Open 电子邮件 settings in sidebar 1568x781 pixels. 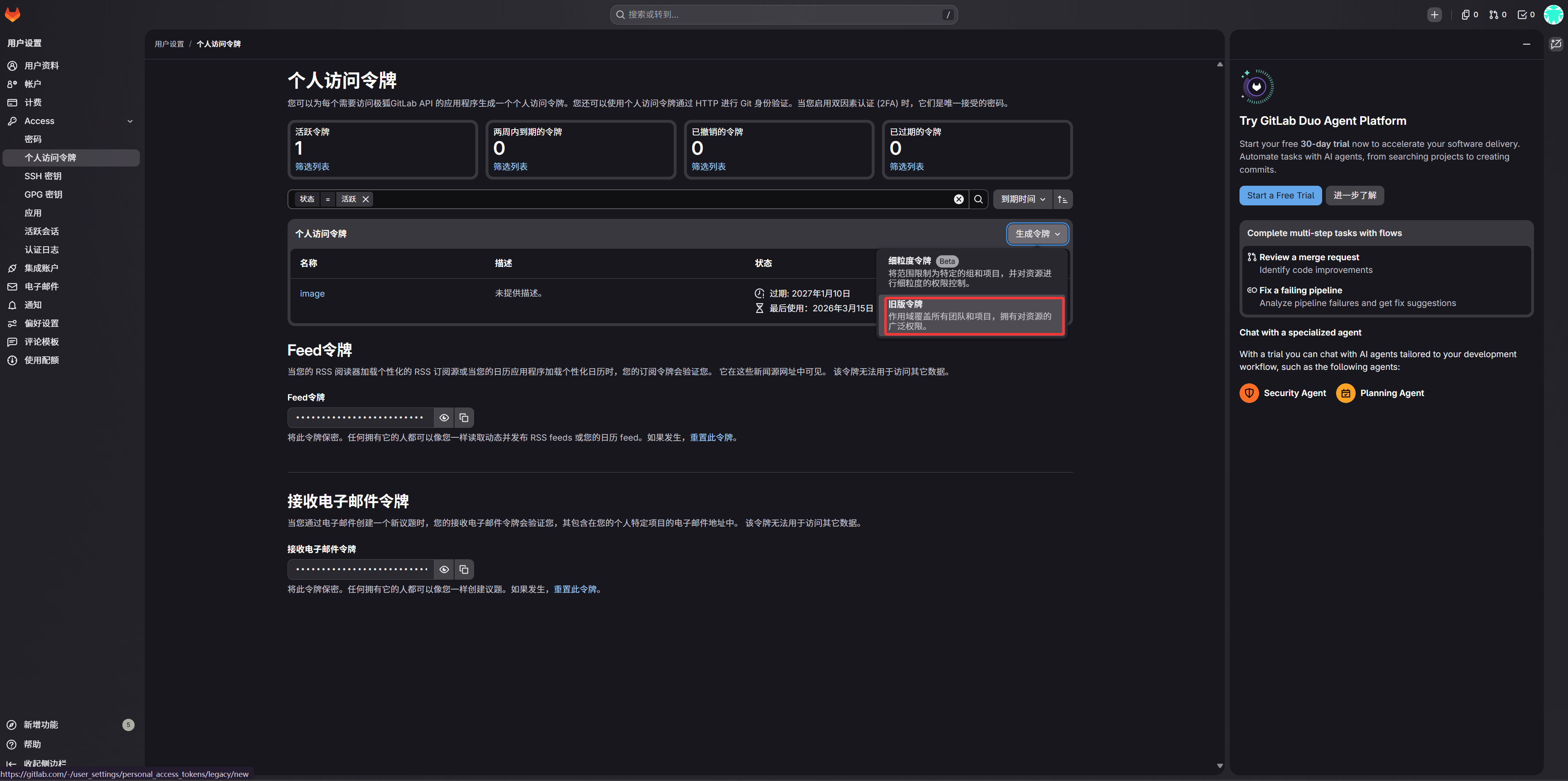pyautogui.click(x=71, y=287)
